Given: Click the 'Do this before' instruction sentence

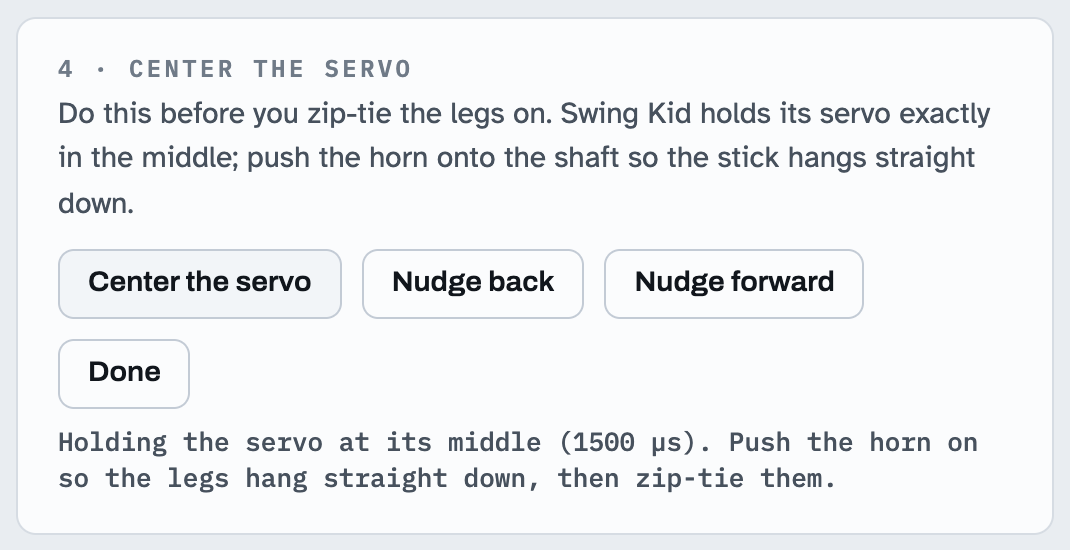Looking at the screenshot, I should 304,113.
